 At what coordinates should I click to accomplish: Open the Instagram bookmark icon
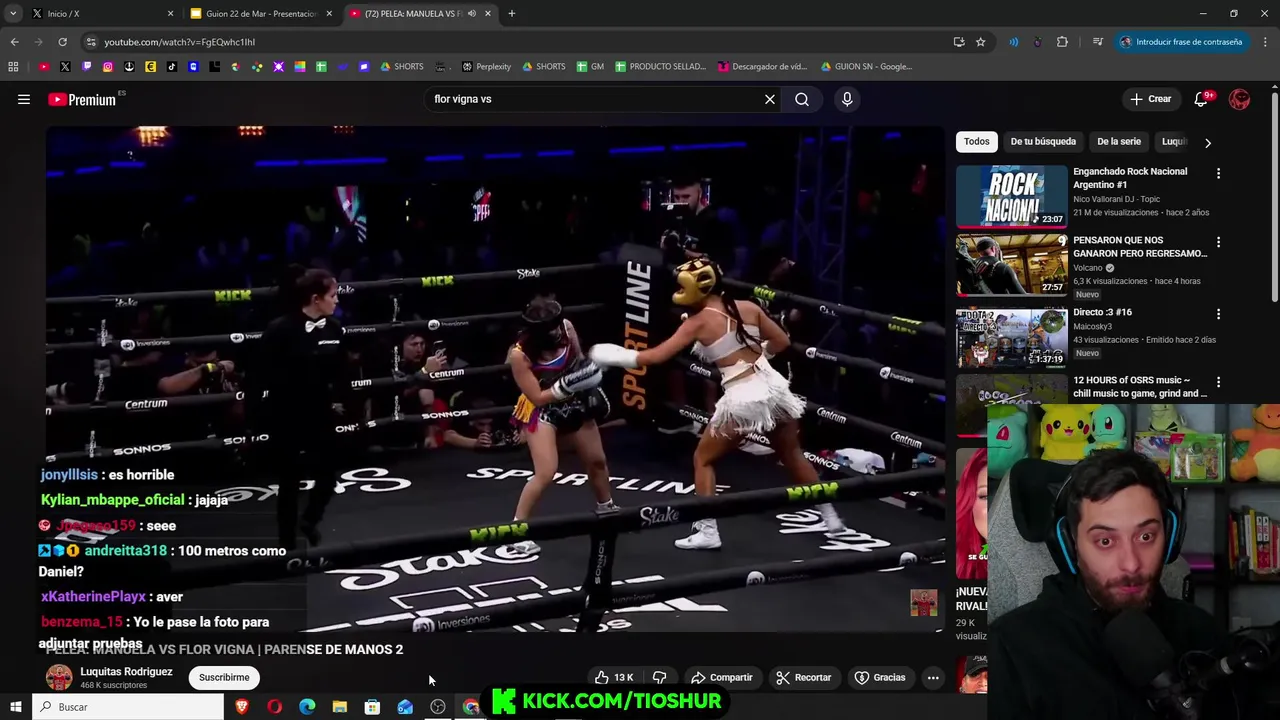pos(108,66)
